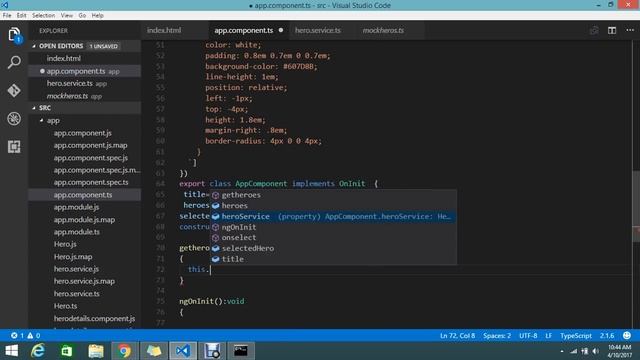The image size is (640, 360).
Task: Open herodetails.component.js in file tree
Action: pyautogui.click(x=85, y=318)
